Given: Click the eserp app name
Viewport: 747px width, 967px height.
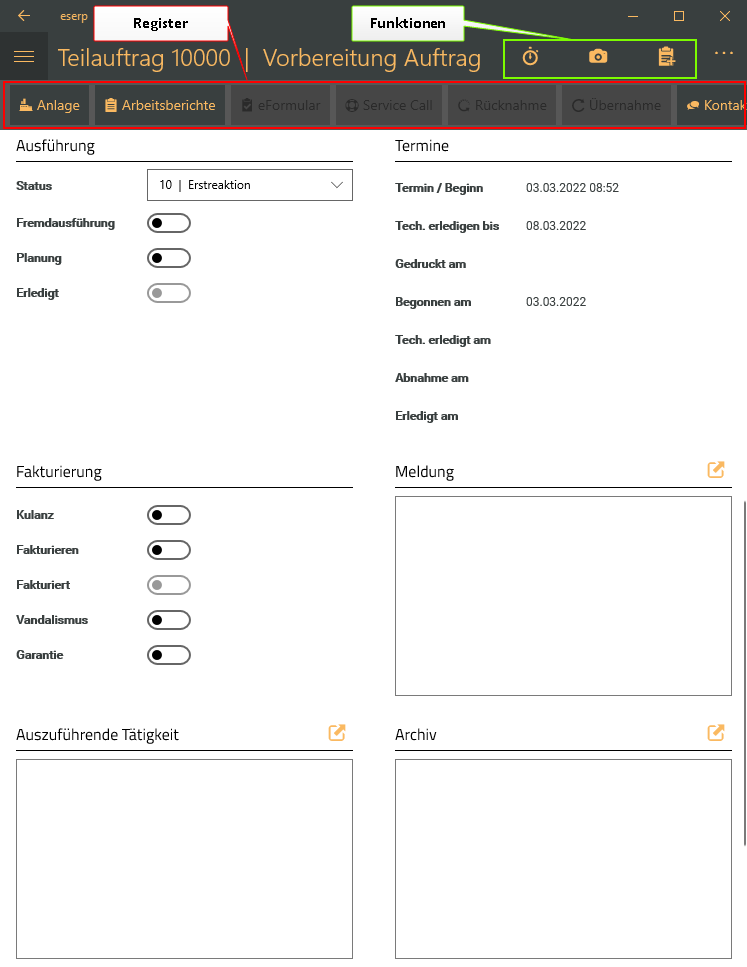Looking at the screenshot, I should tap(74, 16).
